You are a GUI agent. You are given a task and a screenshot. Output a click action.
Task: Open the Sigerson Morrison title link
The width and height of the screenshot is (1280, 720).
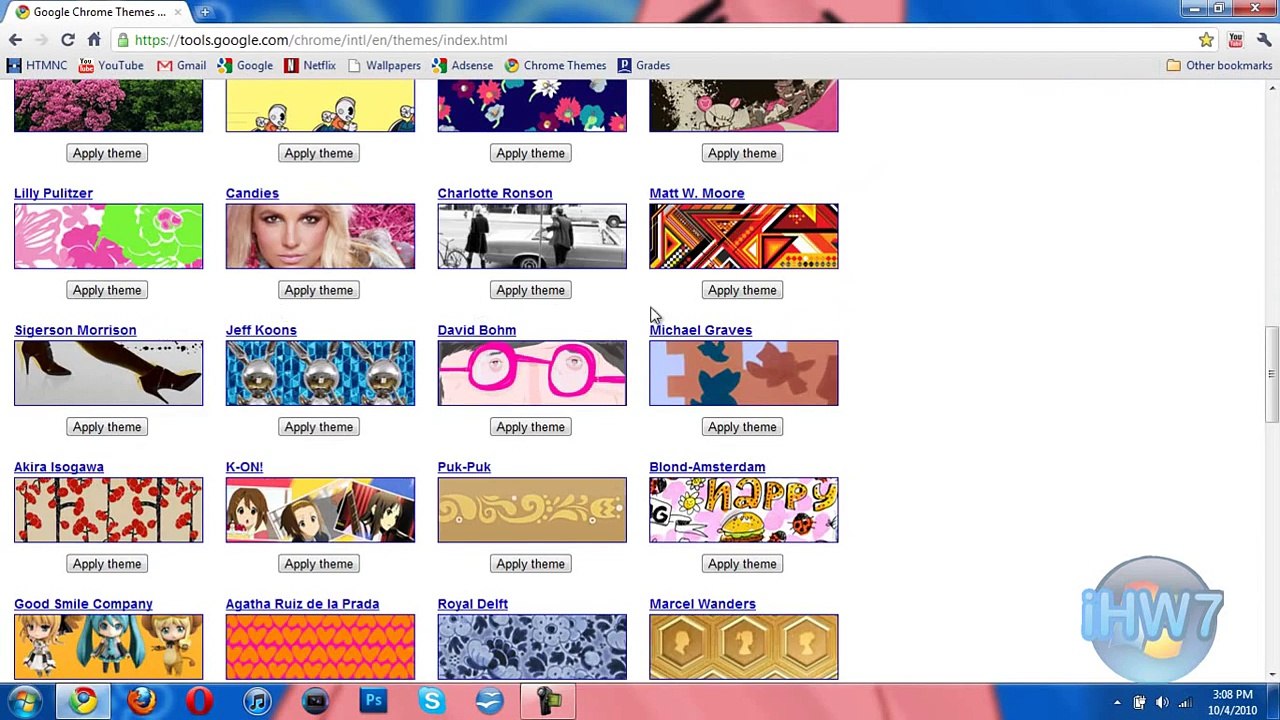(75, 330)
